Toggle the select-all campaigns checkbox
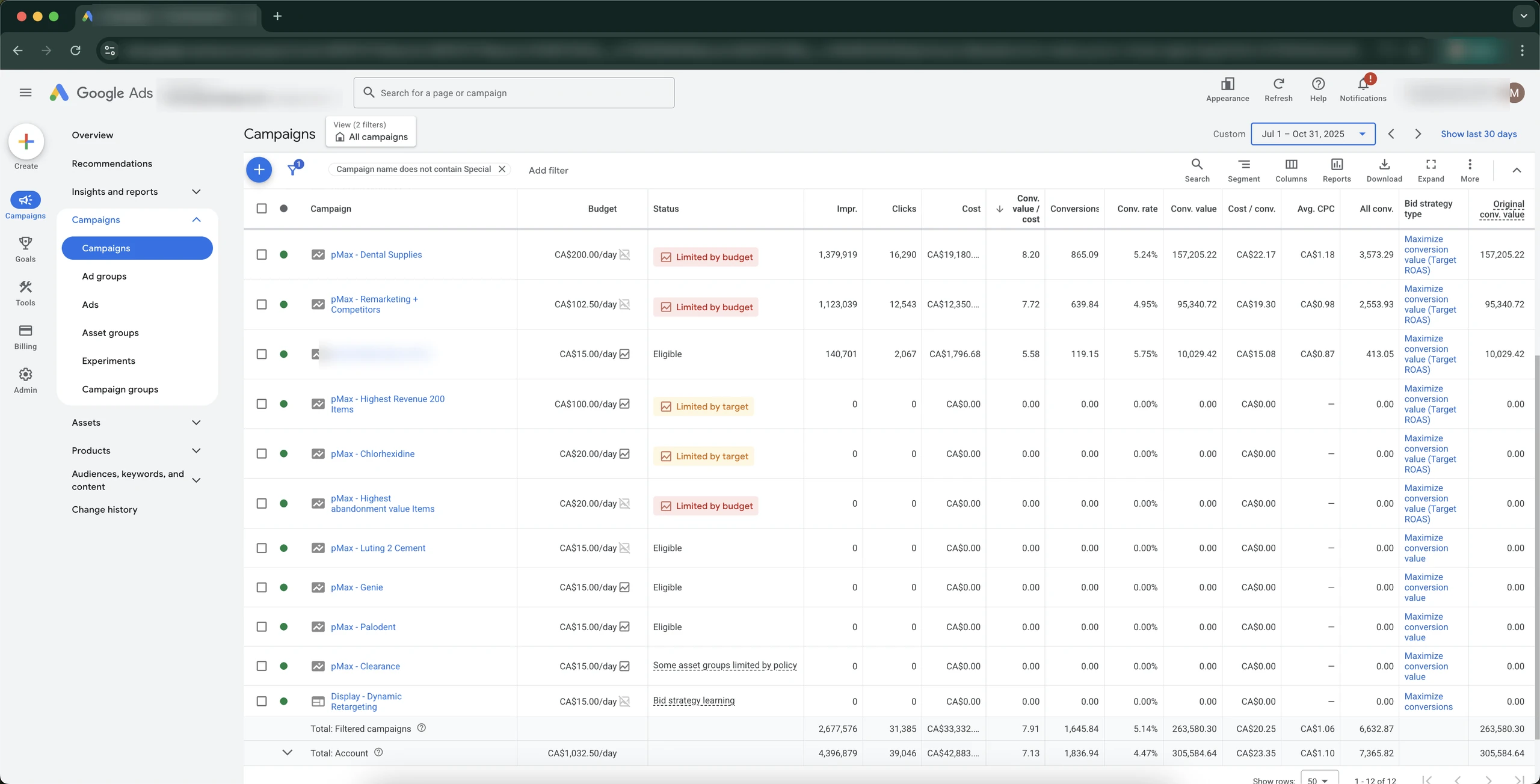 (x=262, y=209)
